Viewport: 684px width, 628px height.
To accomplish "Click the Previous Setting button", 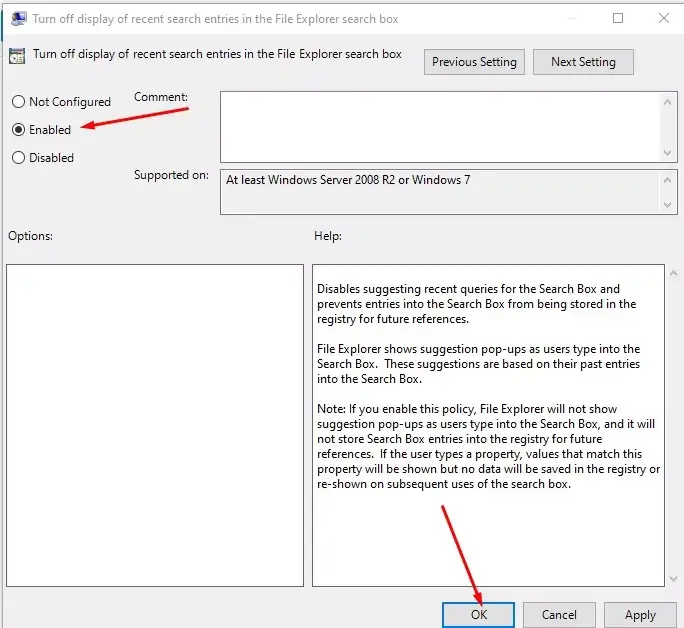I will [x=474, y=62].
